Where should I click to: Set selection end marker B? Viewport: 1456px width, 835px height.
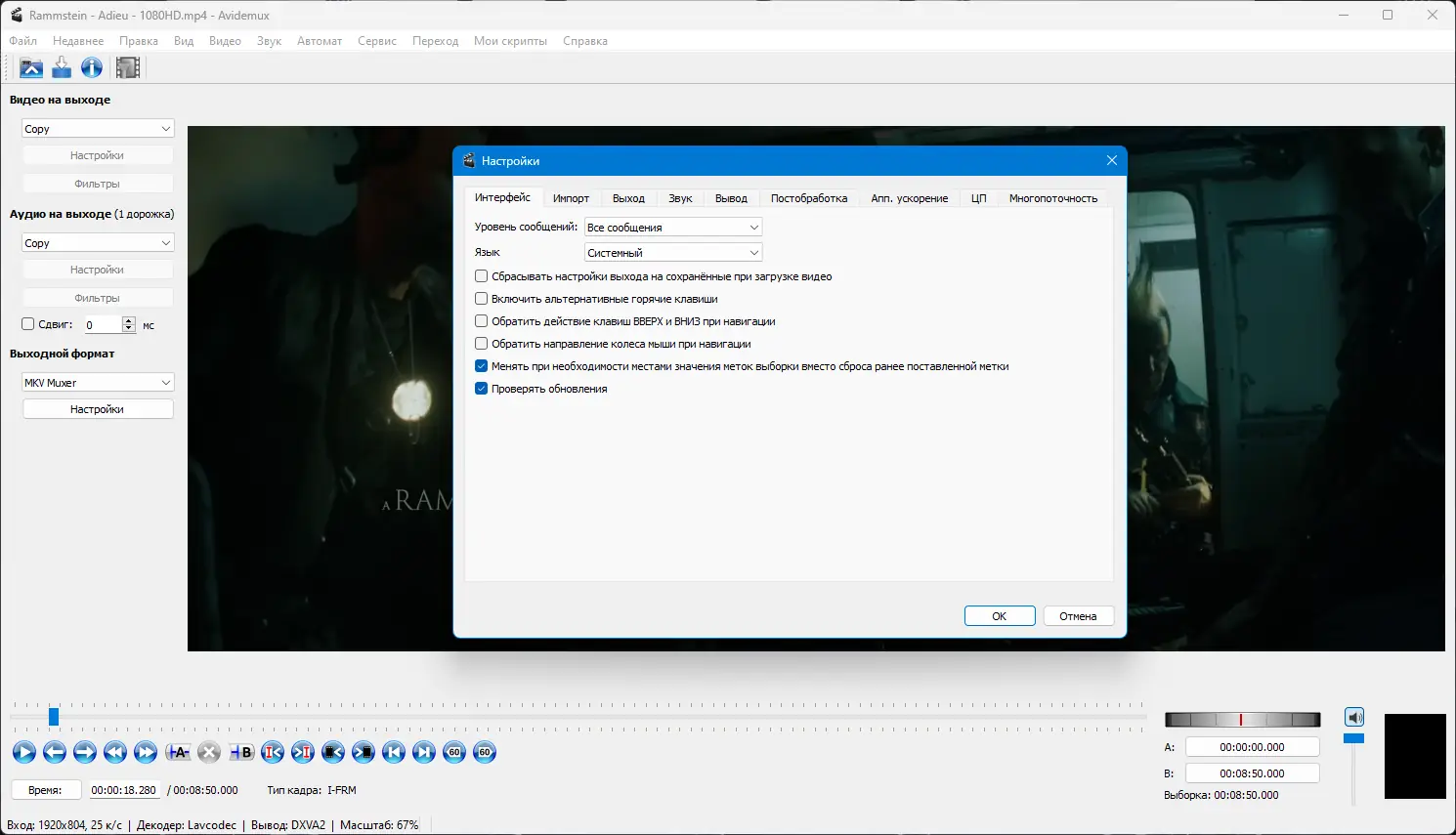coord(241,752)
